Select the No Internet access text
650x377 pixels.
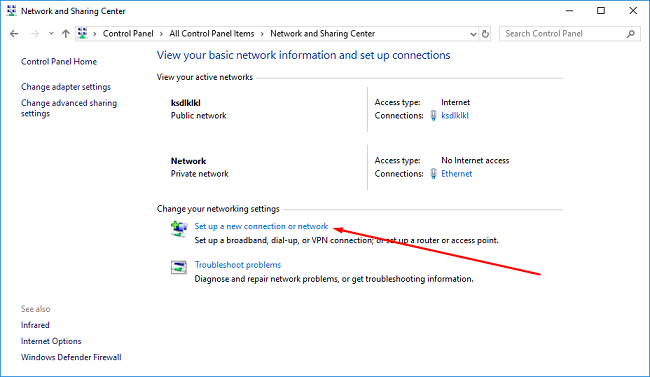pyautogui.click(x=475, y=160)
